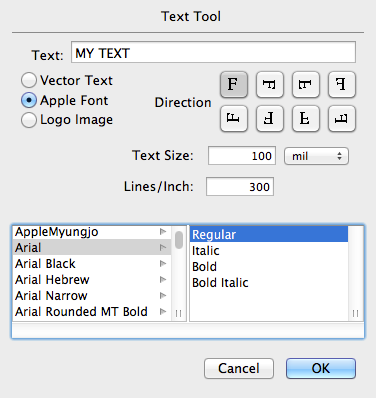Click the font list scrollbar thumb
376x398 pixels.
pos(179,240)
